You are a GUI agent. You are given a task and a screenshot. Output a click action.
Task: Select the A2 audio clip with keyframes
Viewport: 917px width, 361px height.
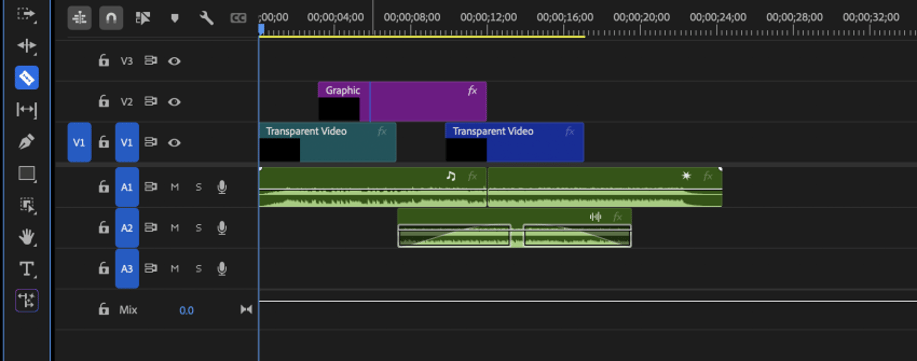tap(515, 228)
